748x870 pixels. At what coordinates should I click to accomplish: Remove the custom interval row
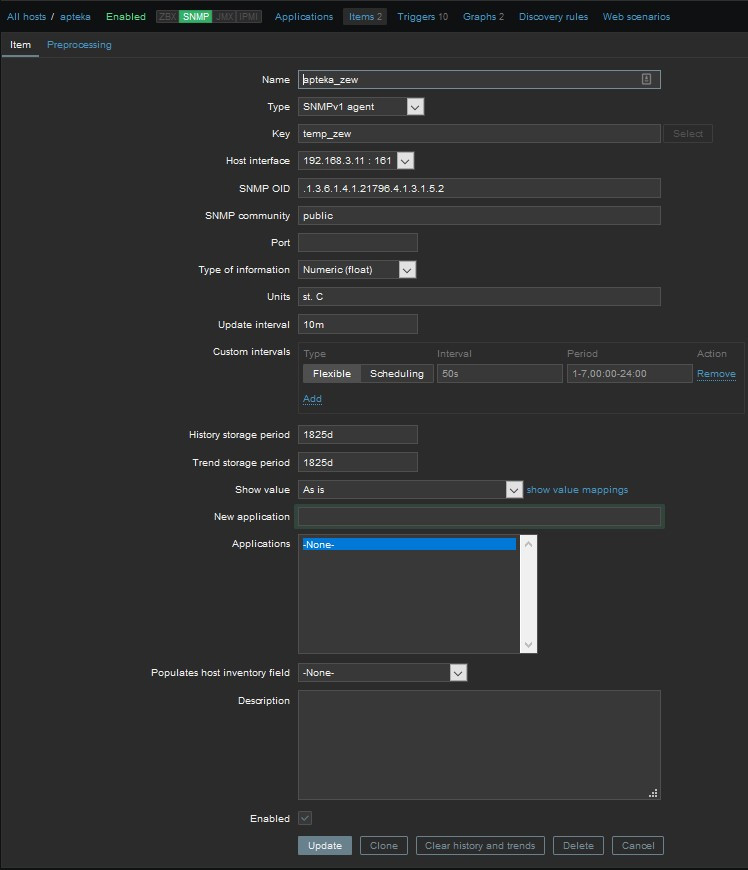pyautogui.click(x=715, y=374)
